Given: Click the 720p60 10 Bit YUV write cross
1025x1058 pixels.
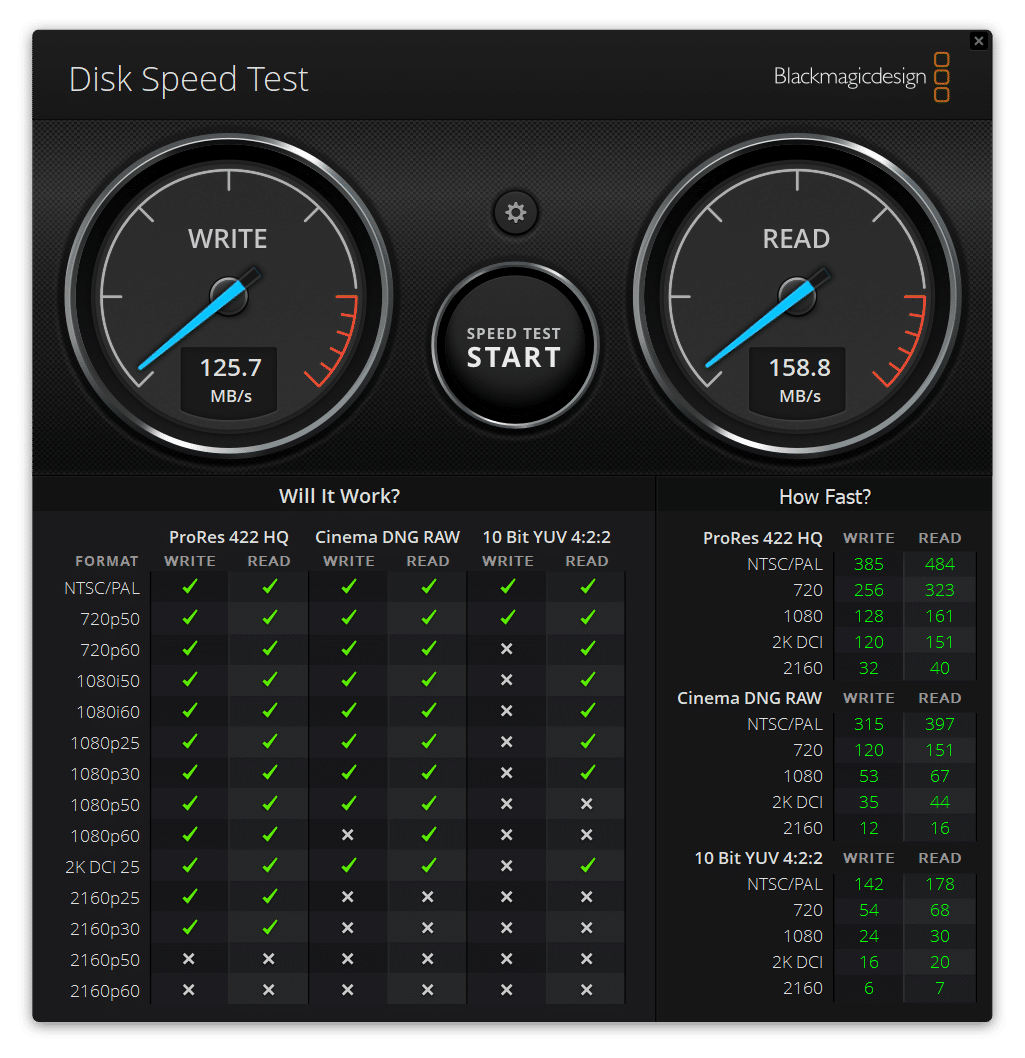Looking at the screenshot, I should (507, 649).
